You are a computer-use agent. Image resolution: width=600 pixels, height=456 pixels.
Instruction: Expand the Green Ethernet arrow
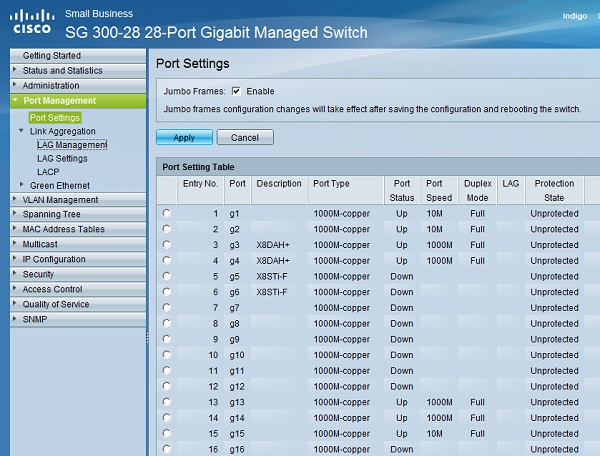(x=21, y=184)
